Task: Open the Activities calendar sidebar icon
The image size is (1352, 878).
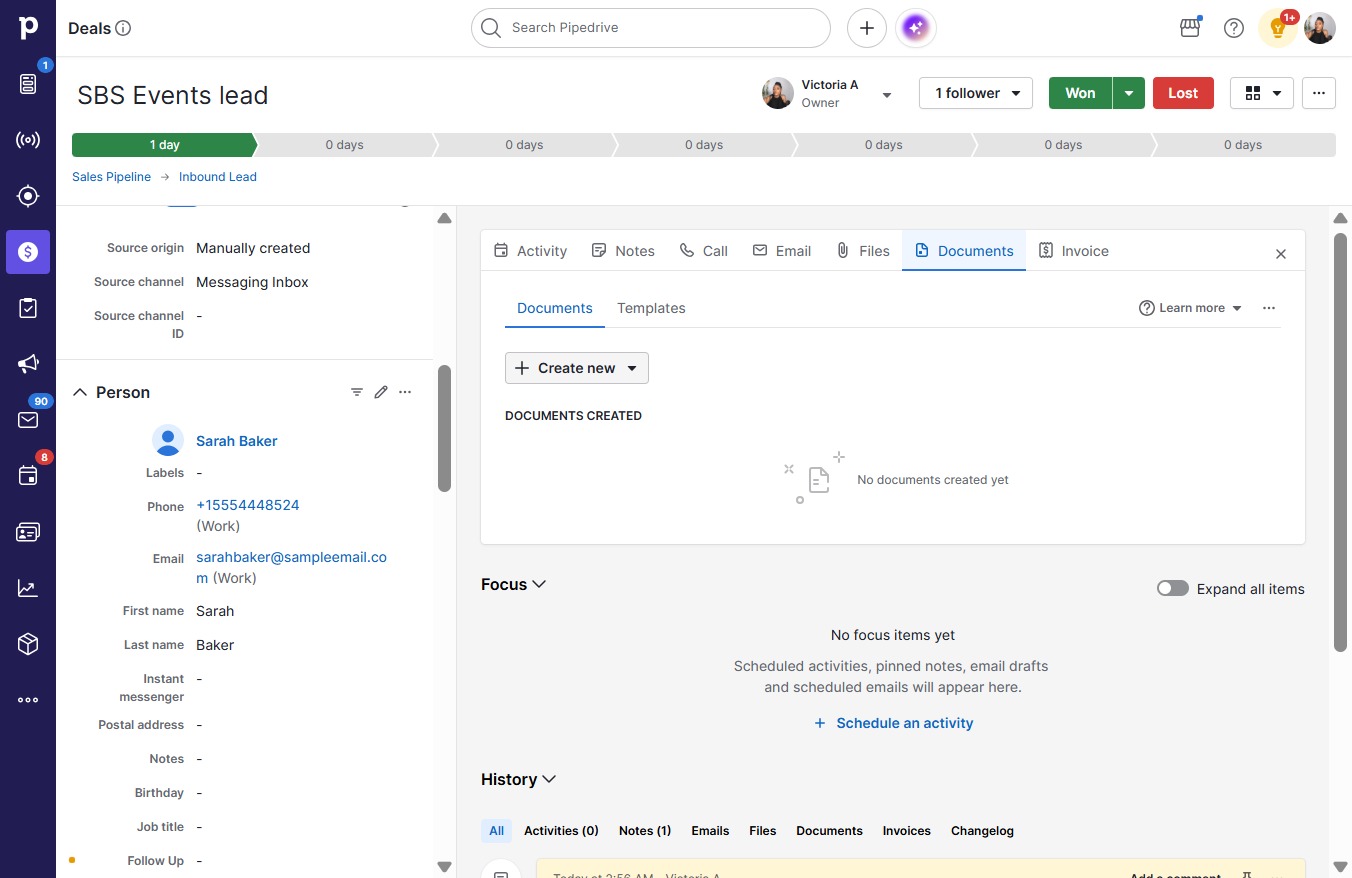Action: 28,476
